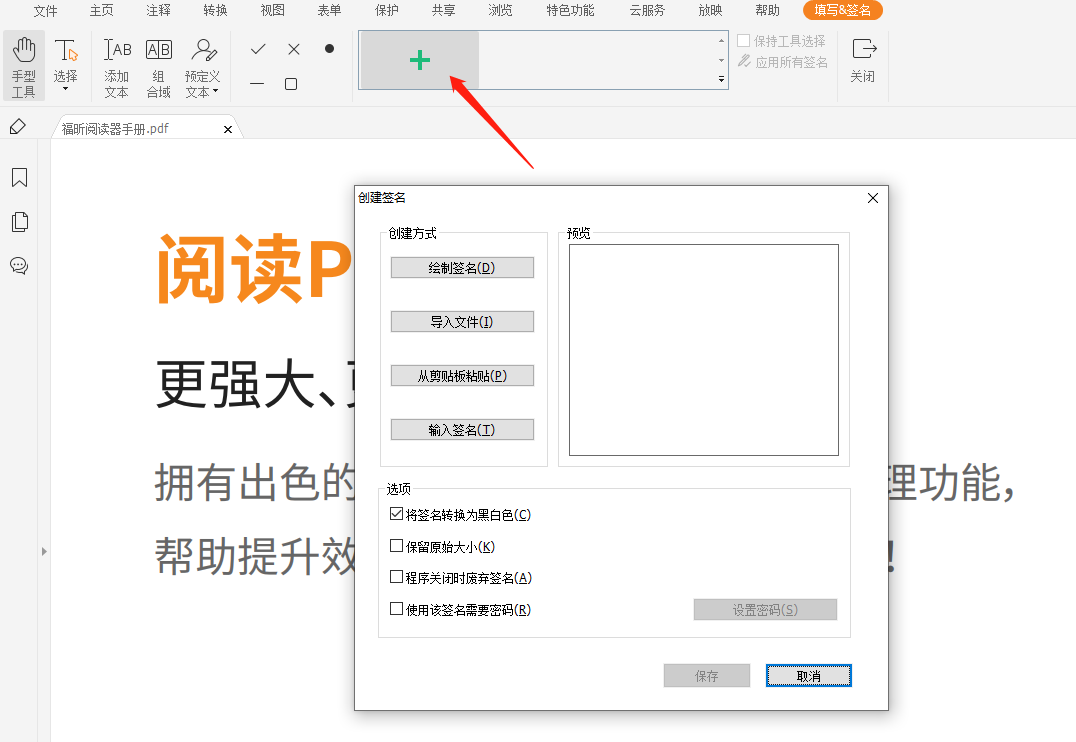
Task: Click the 导入文件(I) button
Action: pos(462,322)
